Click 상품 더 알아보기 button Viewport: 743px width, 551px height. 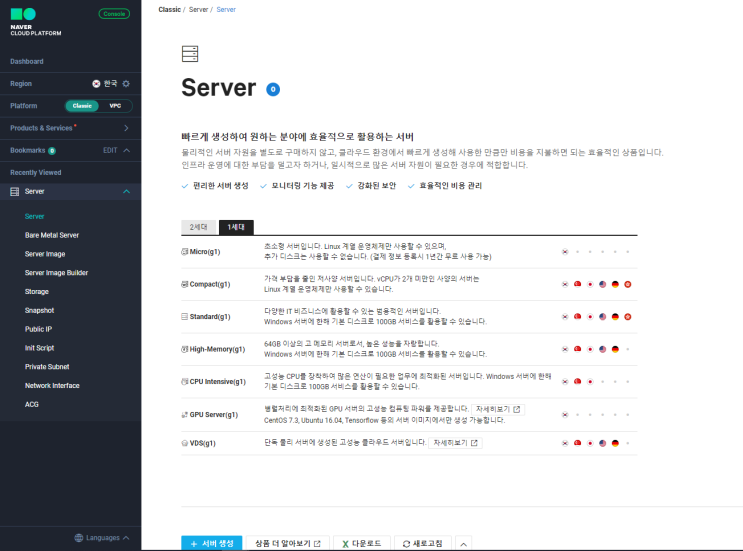coord(288,543)
